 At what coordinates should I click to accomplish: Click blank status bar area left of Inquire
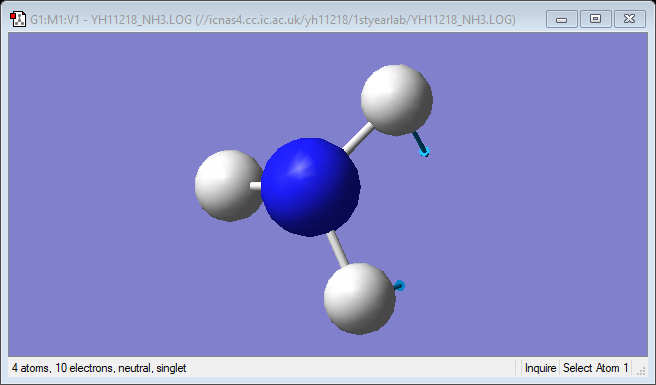351,368
